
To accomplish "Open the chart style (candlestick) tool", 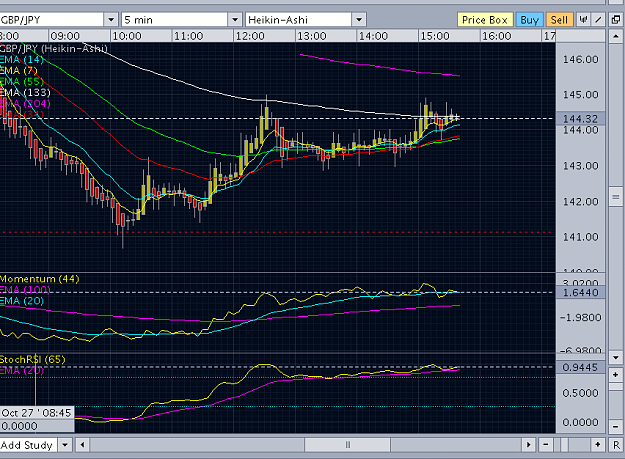I will click(584, 20).
